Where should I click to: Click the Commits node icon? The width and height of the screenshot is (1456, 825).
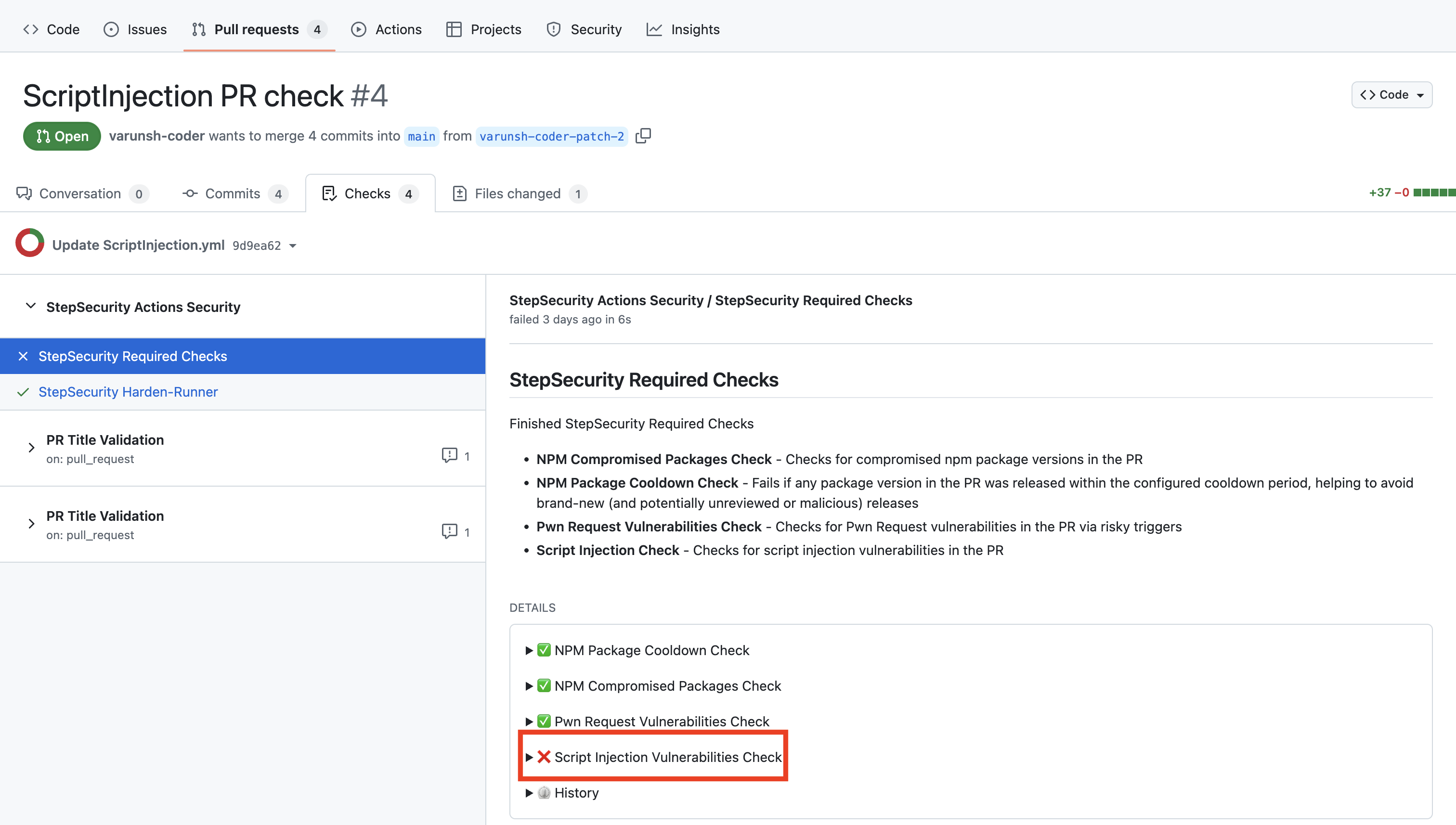[190, 194]
